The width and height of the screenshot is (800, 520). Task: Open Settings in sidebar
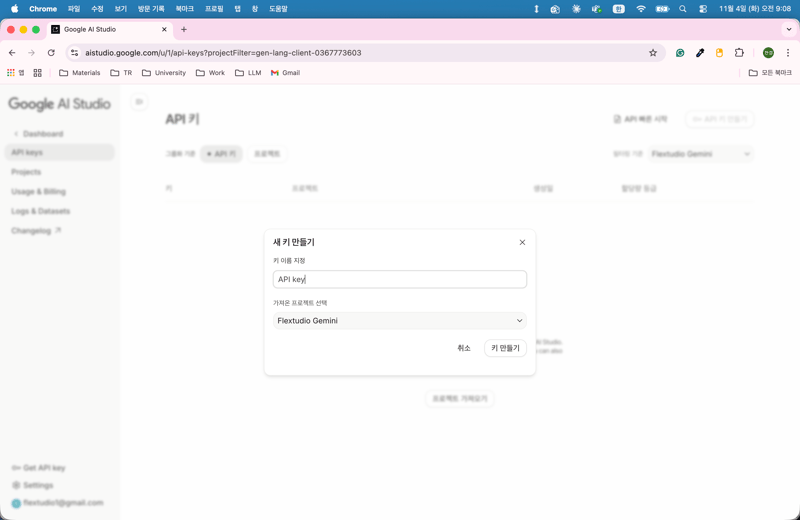(x=33, y=485)
